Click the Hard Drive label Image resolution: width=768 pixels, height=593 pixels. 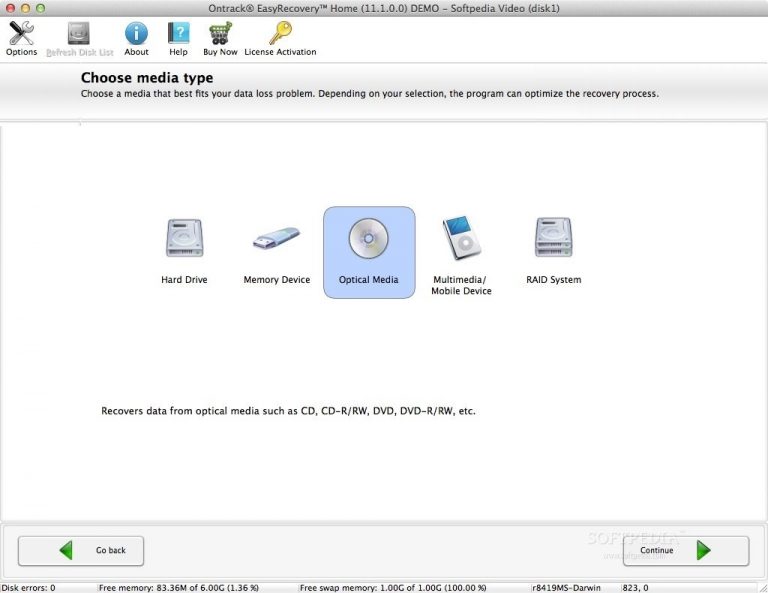(x=184, y=280)
